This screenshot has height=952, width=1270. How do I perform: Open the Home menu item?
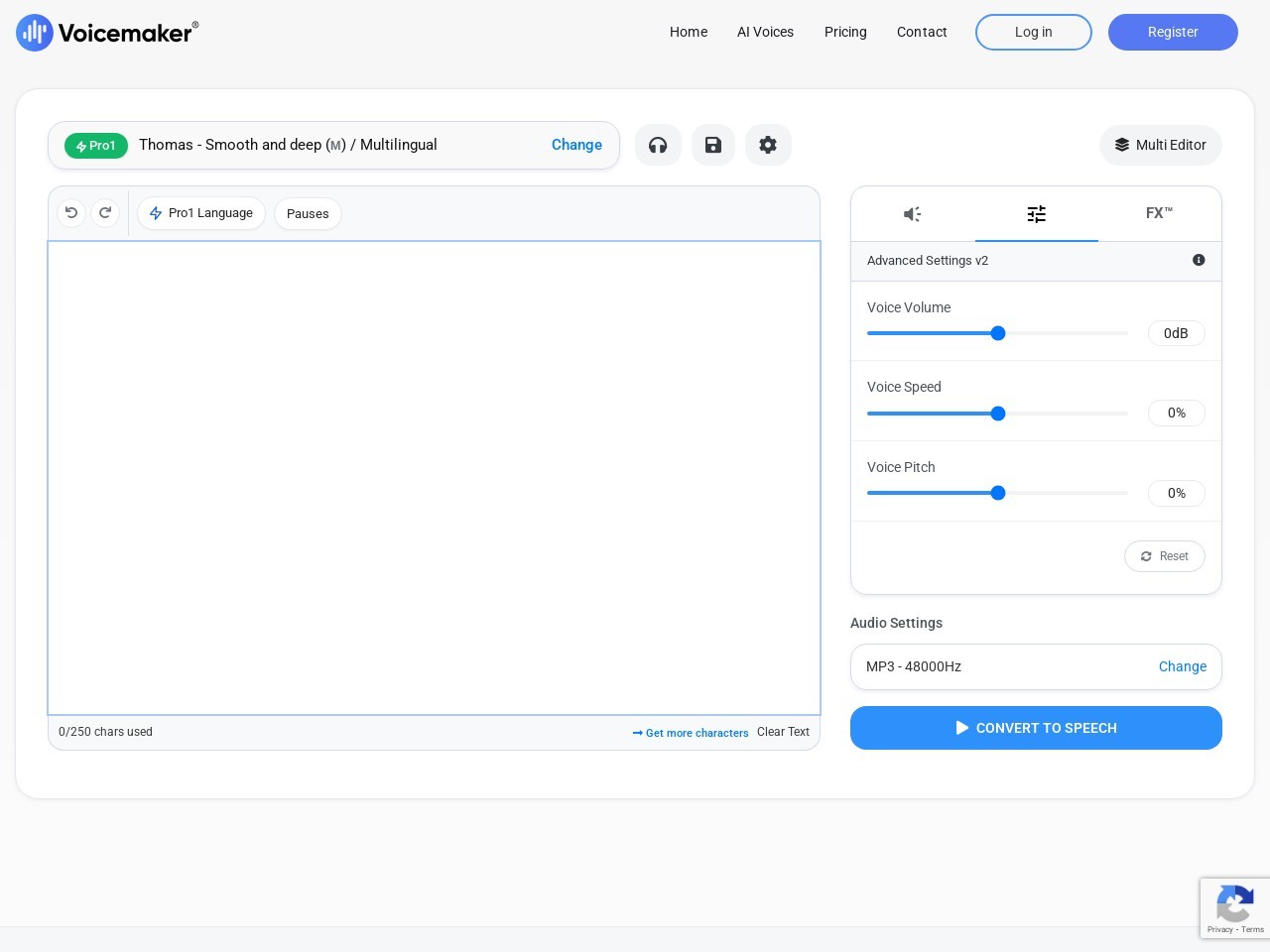tap(689, 32)
